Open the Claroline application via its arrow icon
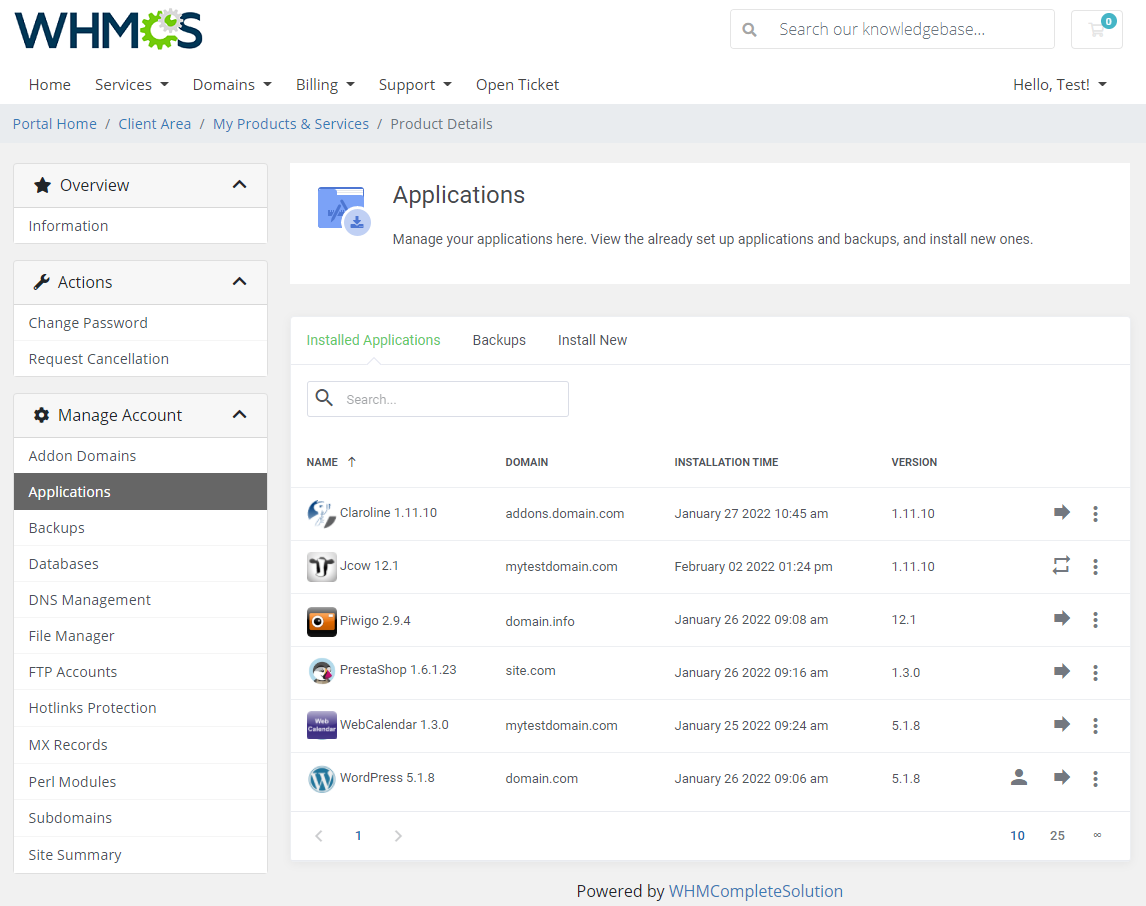 point(1062,513)
